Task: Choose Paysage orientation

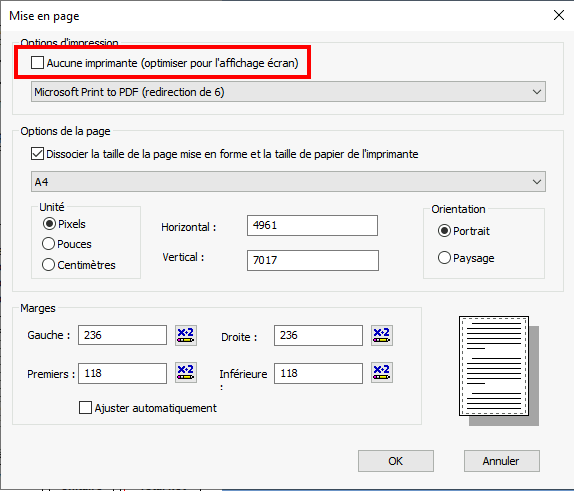Action: [x=444, y=258]
